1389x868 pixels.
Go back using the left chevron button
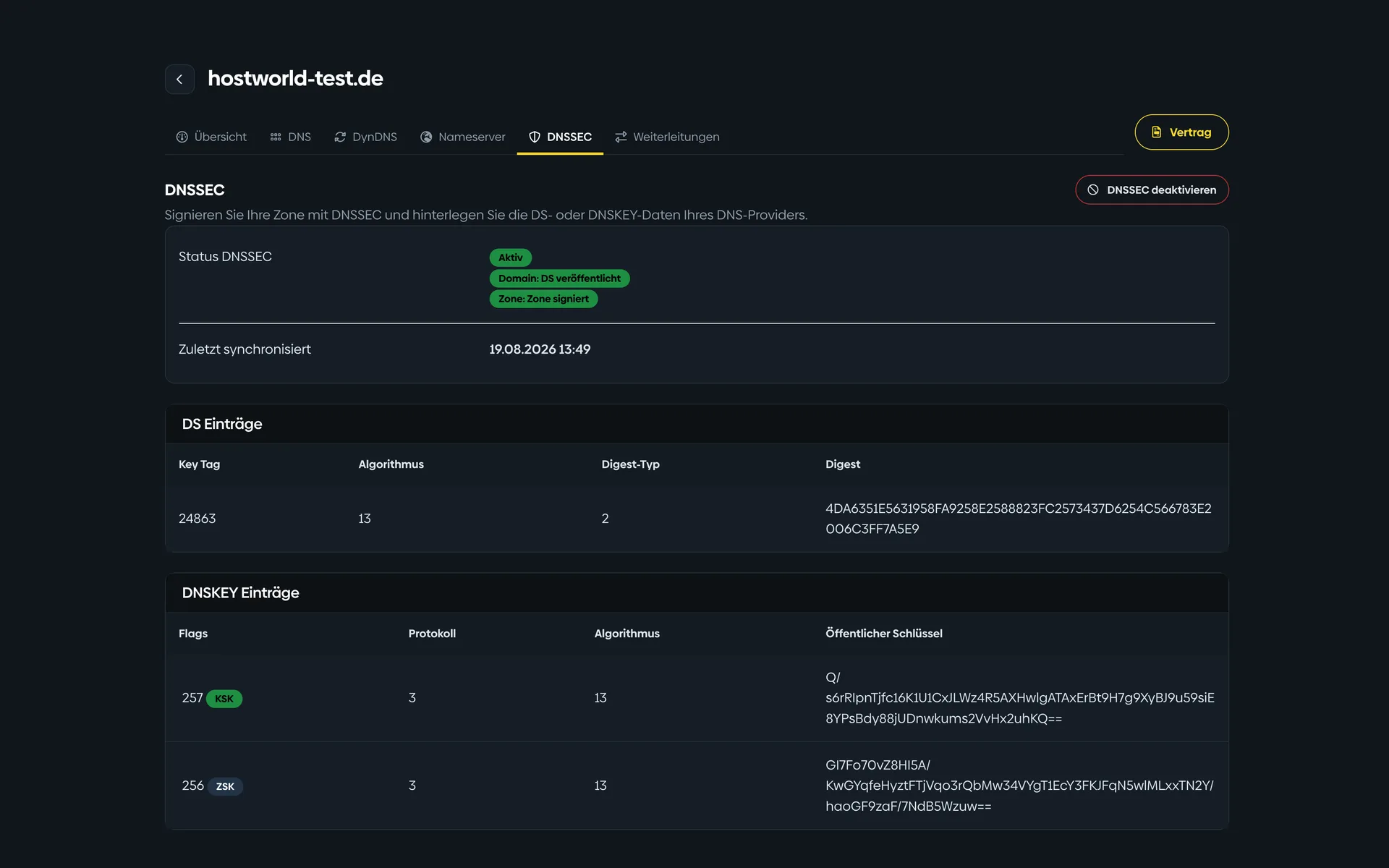(x=179, y=80)
